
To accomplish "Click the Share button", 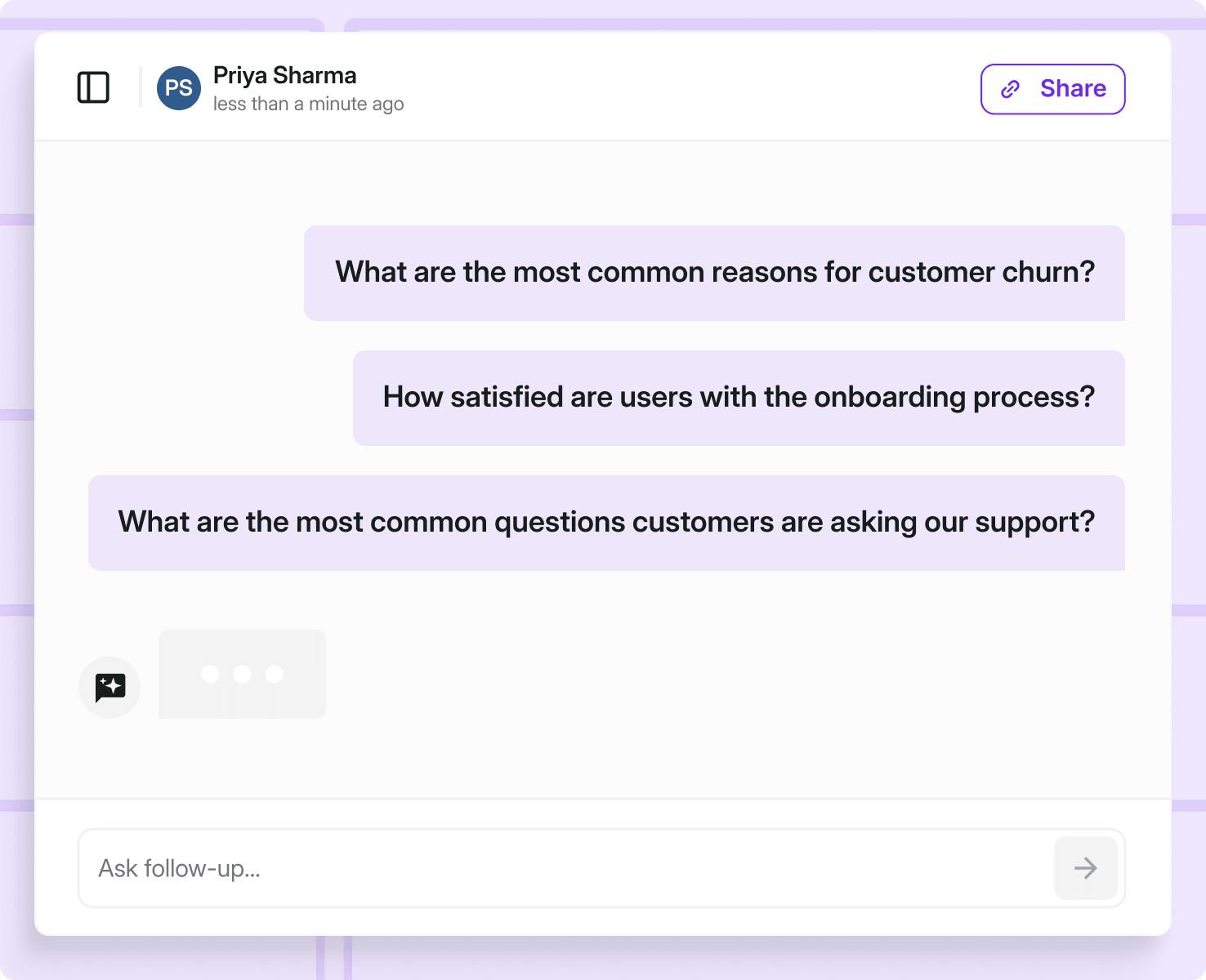I will click(x=1052, y=89).
